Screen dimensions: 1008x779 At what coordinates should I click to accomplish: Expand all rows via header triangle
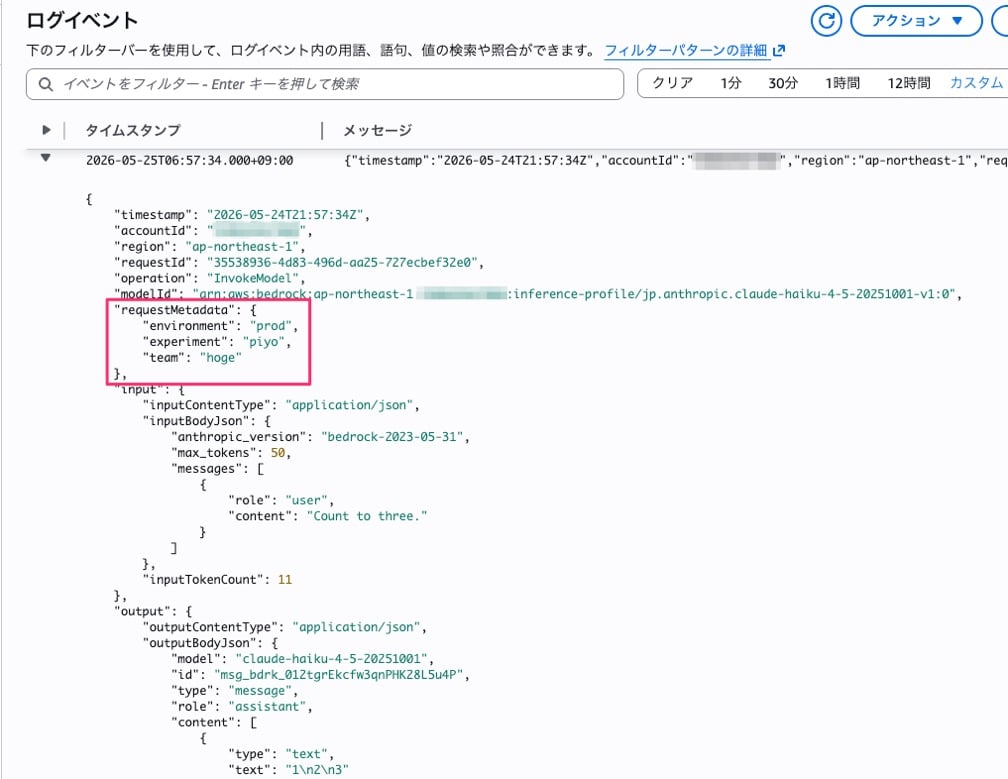coord(46,130)
